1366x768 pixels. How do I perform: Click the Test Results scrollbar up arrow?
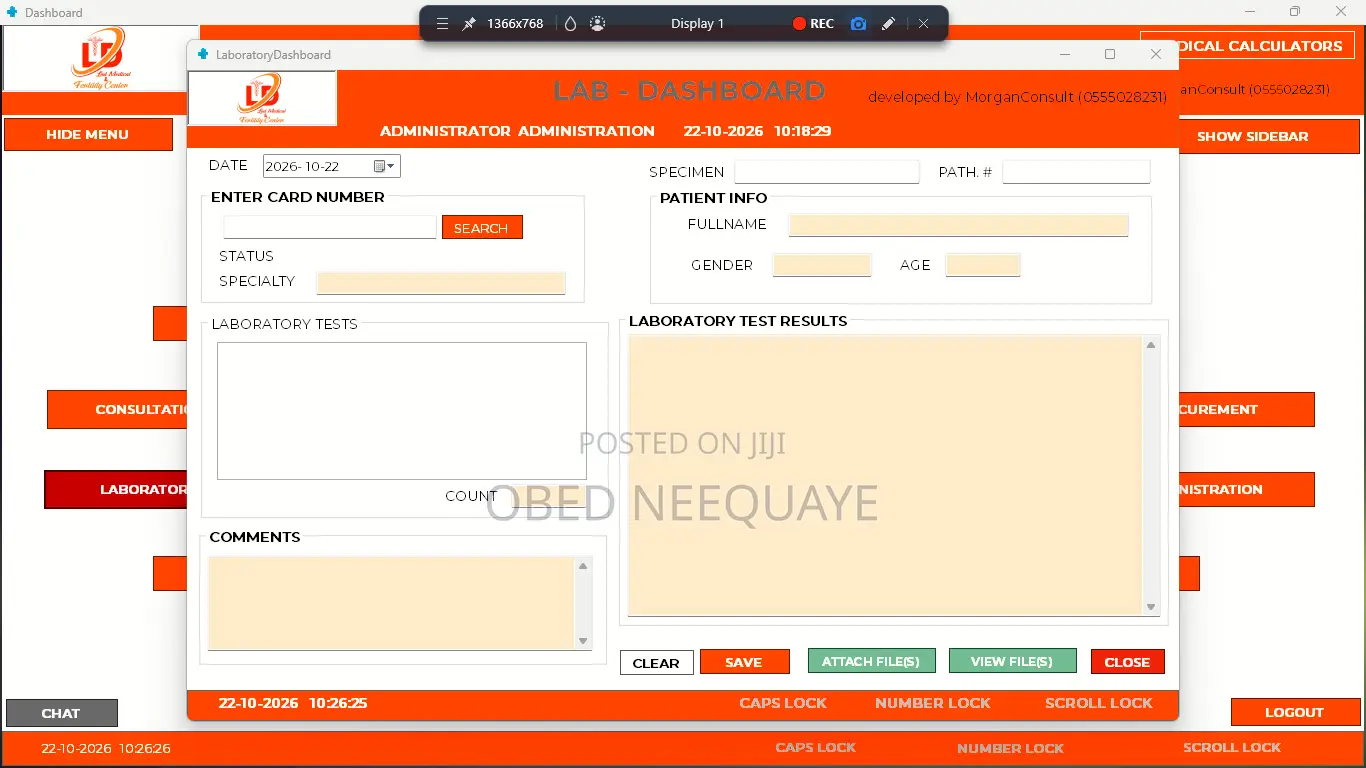(1151, 345)
